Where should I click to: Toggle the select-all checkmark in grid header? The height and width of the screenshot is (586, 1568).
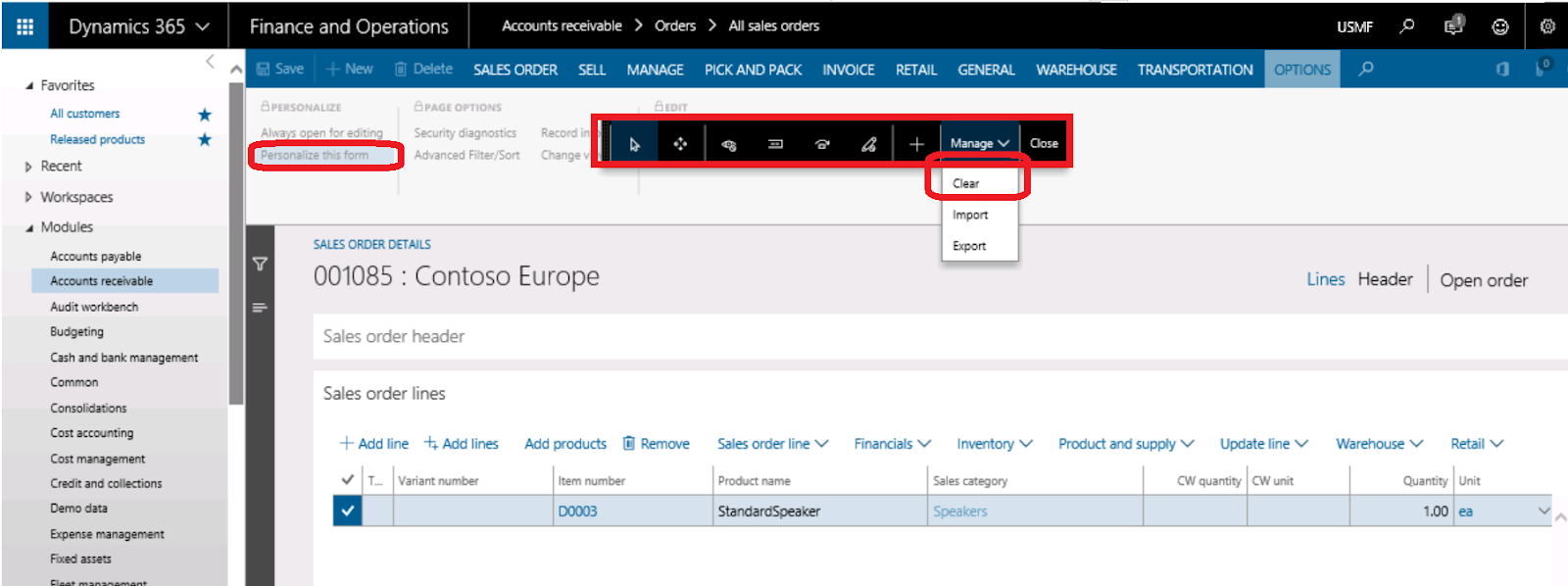tap(347, 480)
